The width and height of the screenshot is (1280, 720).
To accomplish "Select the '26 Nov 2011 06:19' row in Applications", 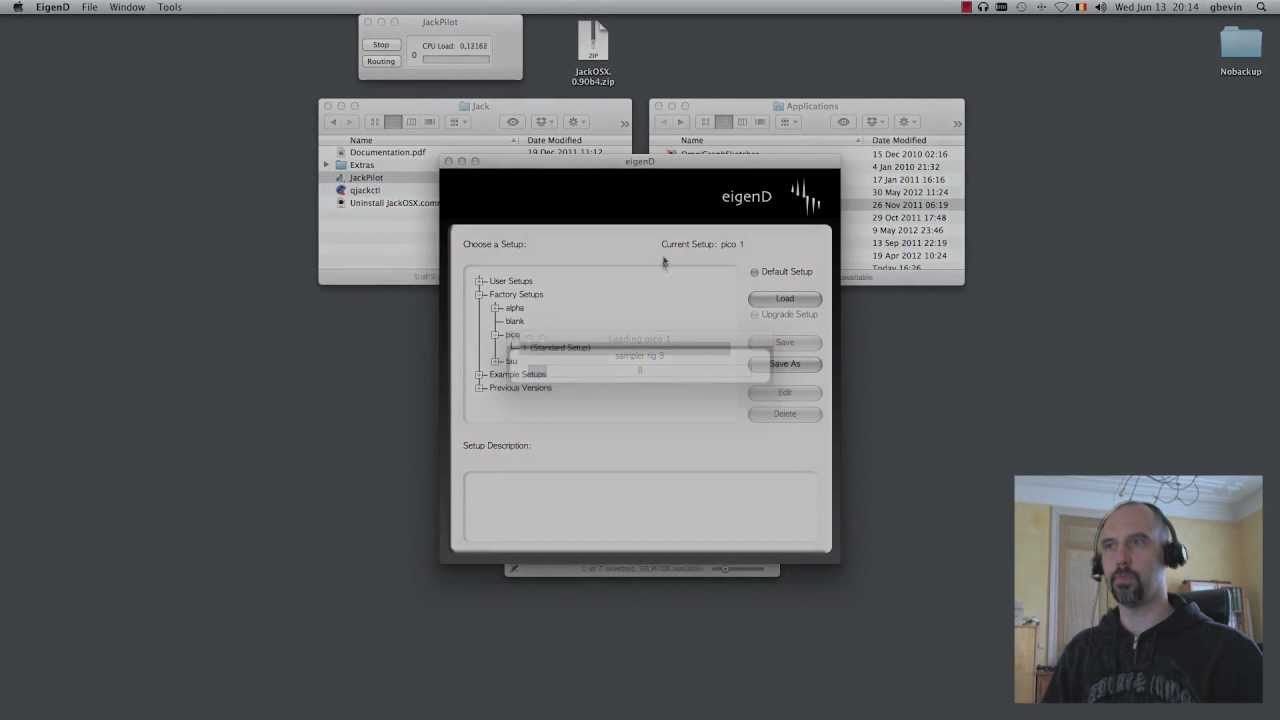I will [x=902, y=205].
